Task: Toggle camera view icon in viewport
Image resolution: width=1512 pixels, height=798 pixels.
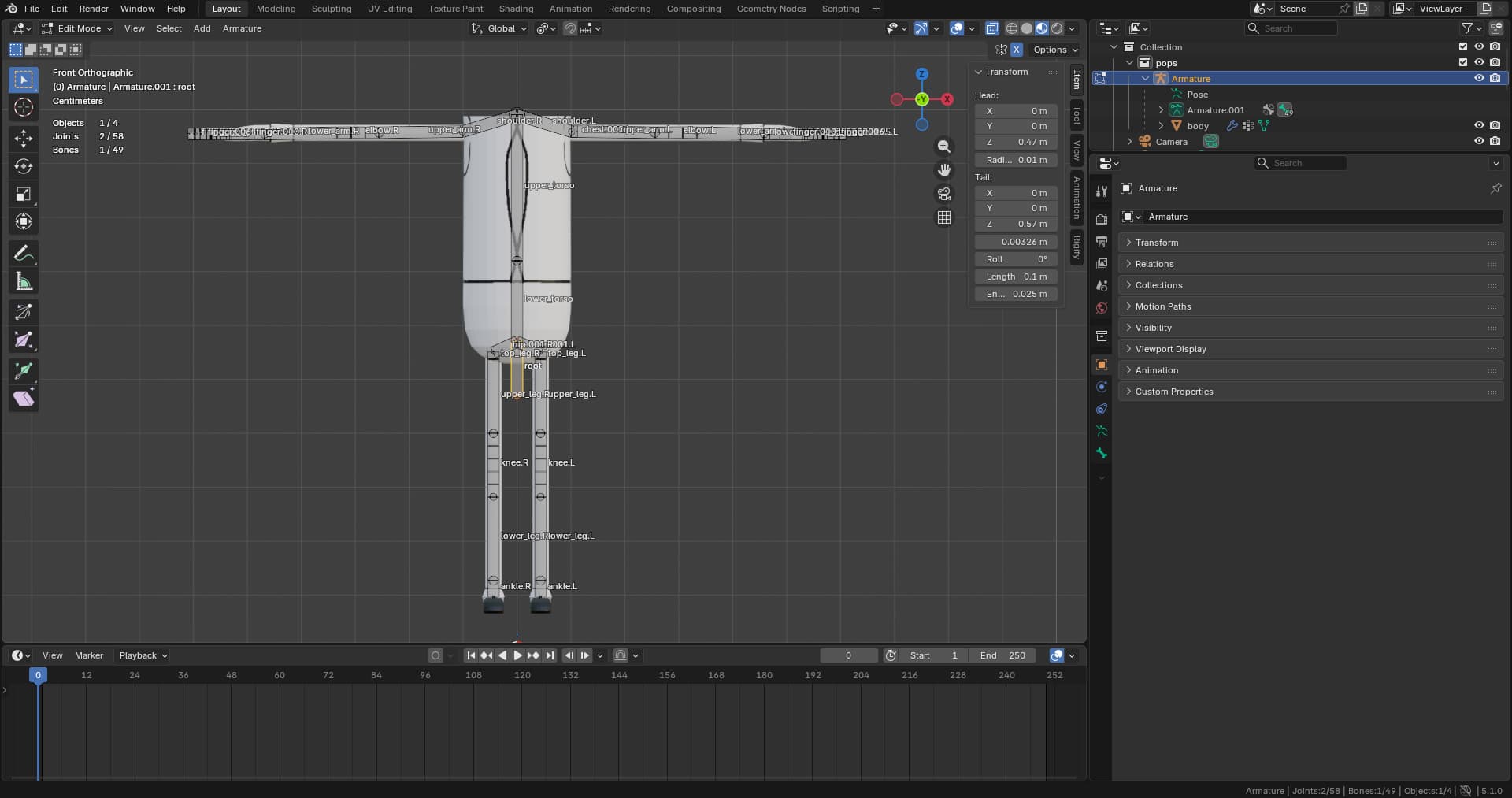Action: click(x=944, y=194)
